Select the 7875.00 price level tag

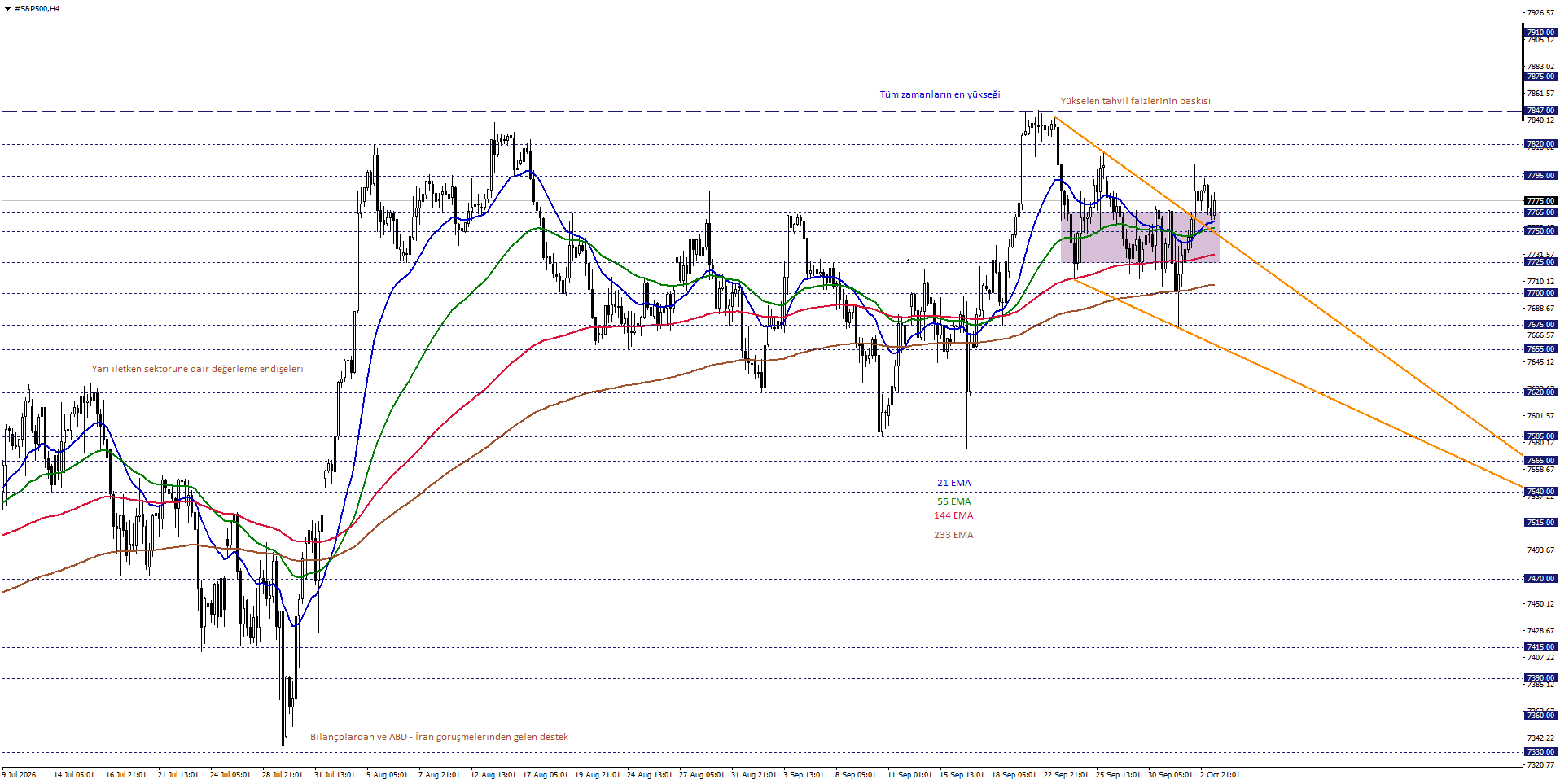click(1540, 77)
